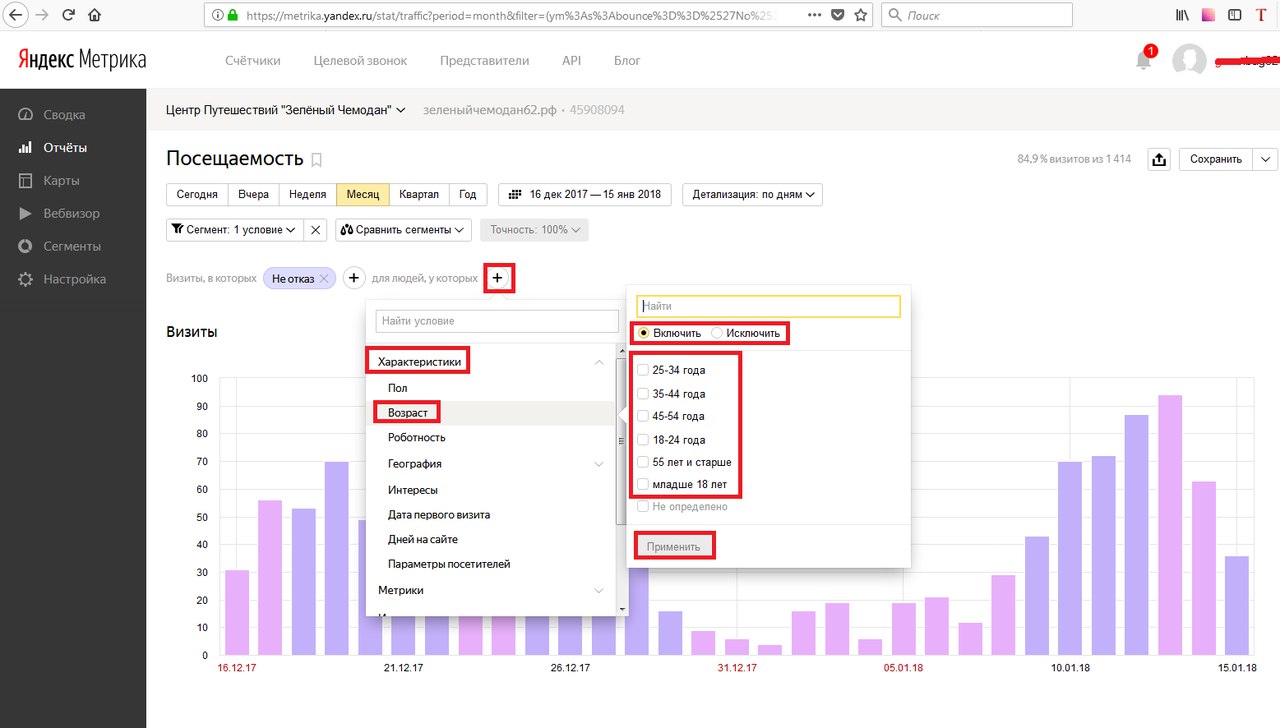Open the counter name dropdown
The image size is (1280, 728).
click(286, 110)
